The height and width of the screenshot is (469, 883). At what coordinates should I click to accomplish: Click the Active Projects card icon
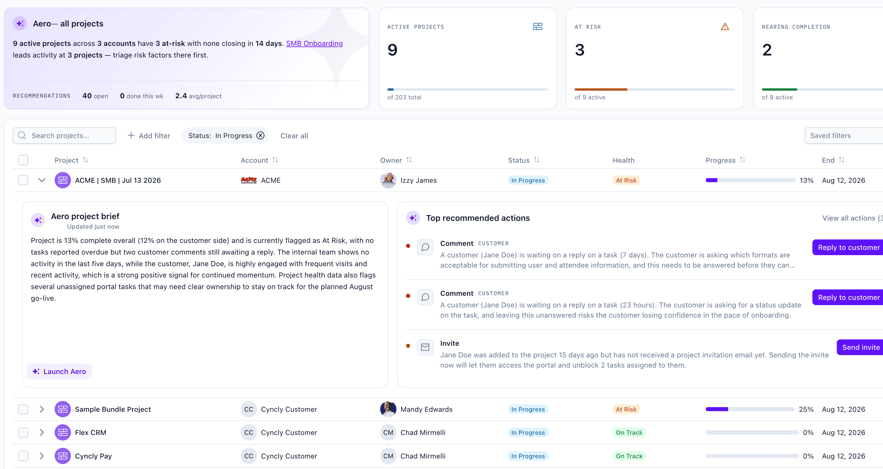tap(538, 26)
